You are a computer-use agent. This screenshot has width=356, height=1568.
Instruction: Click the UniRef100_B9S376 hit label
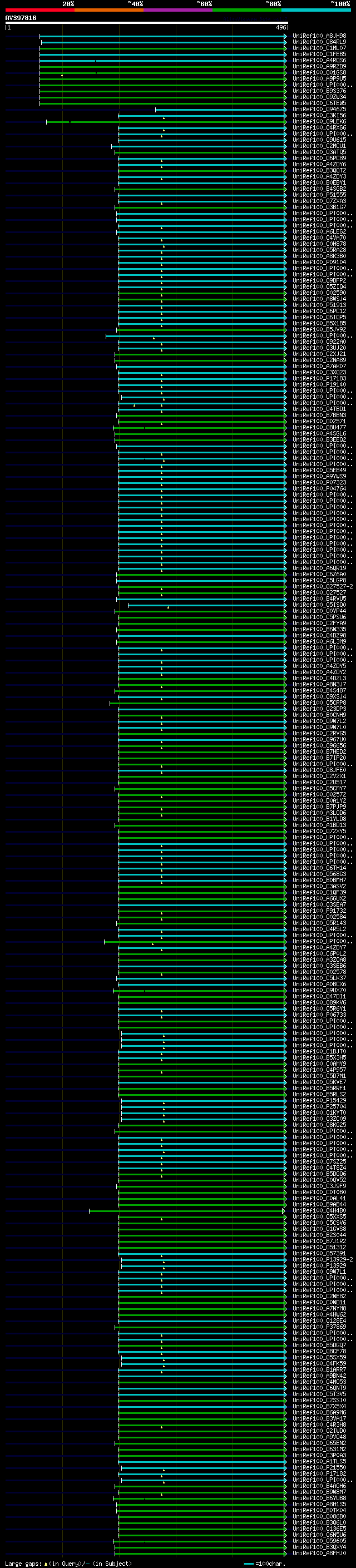(x=319, y=91)
